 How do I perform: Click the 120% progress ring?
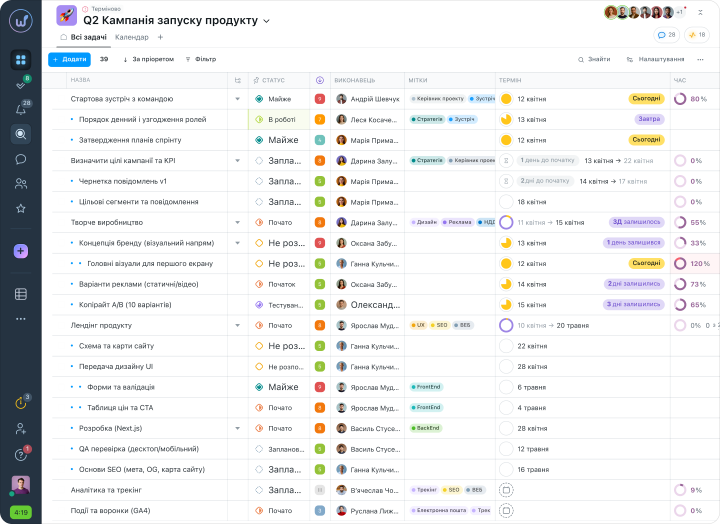[x=680, y=264]
